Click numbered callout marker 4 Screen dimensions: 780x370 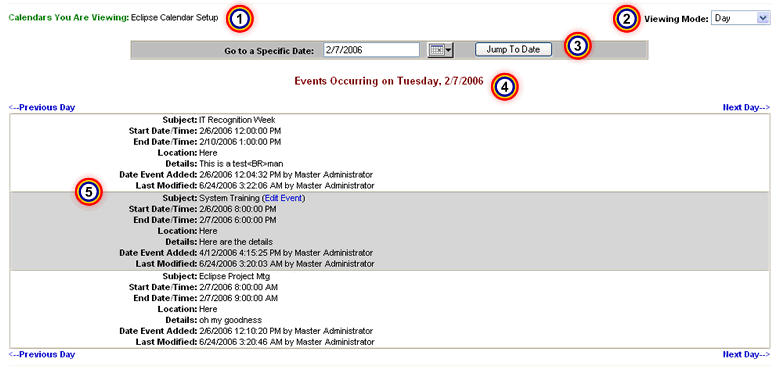coord(505,88)
